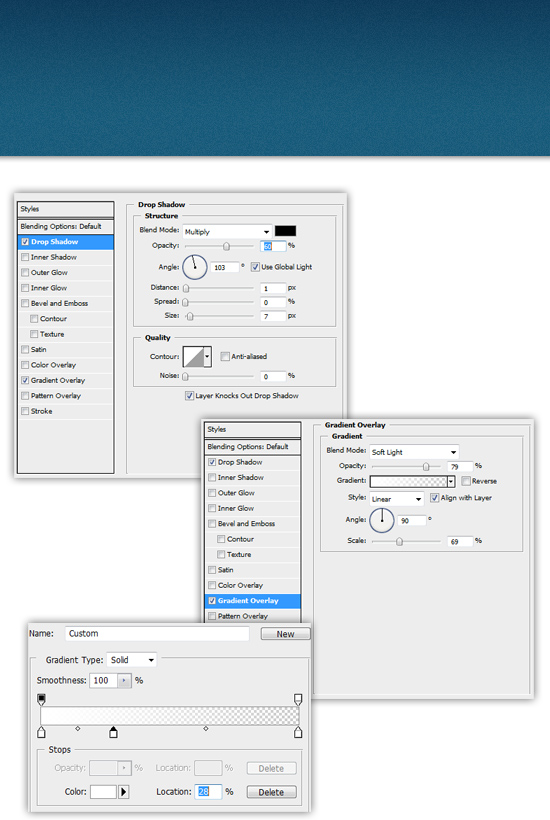Toggle Layer Knocks Out Drop Shadow
This screenshot has width=550, height=820.
(189, 396)
